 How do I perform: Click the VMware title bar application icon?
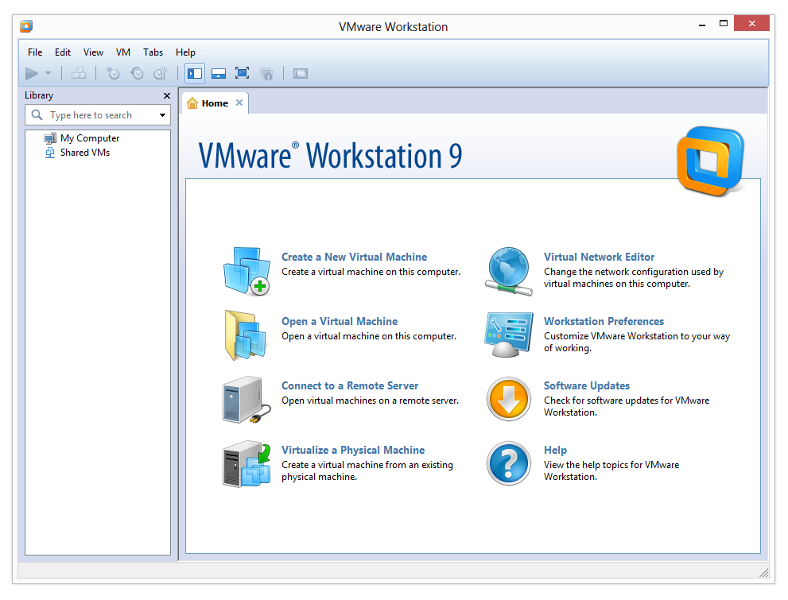(x=26, y=26)
